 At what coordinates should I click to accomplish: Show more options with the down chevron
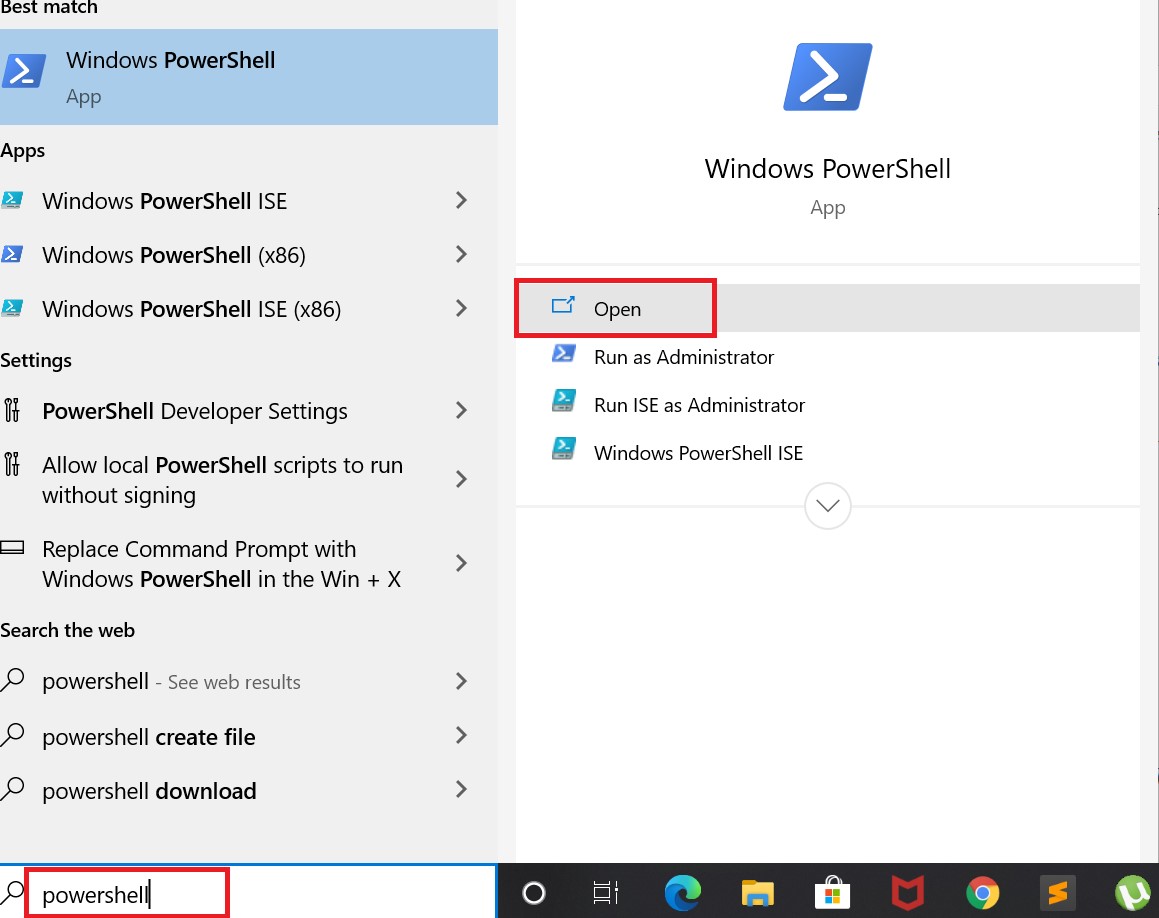[x=827, y=507]
